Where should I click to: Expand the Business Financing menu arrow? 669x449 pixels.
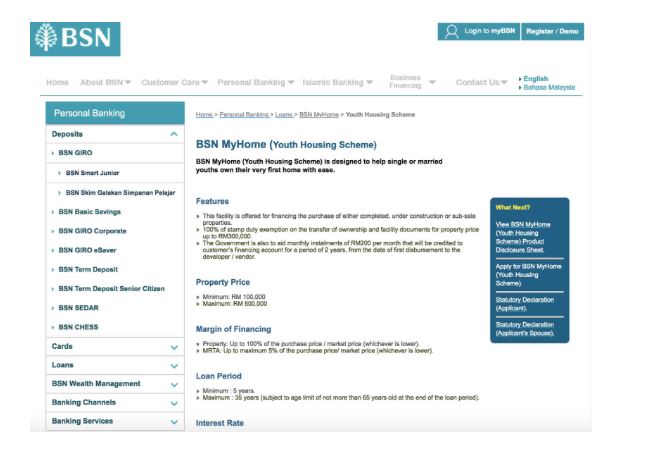[x=432, y=82]
